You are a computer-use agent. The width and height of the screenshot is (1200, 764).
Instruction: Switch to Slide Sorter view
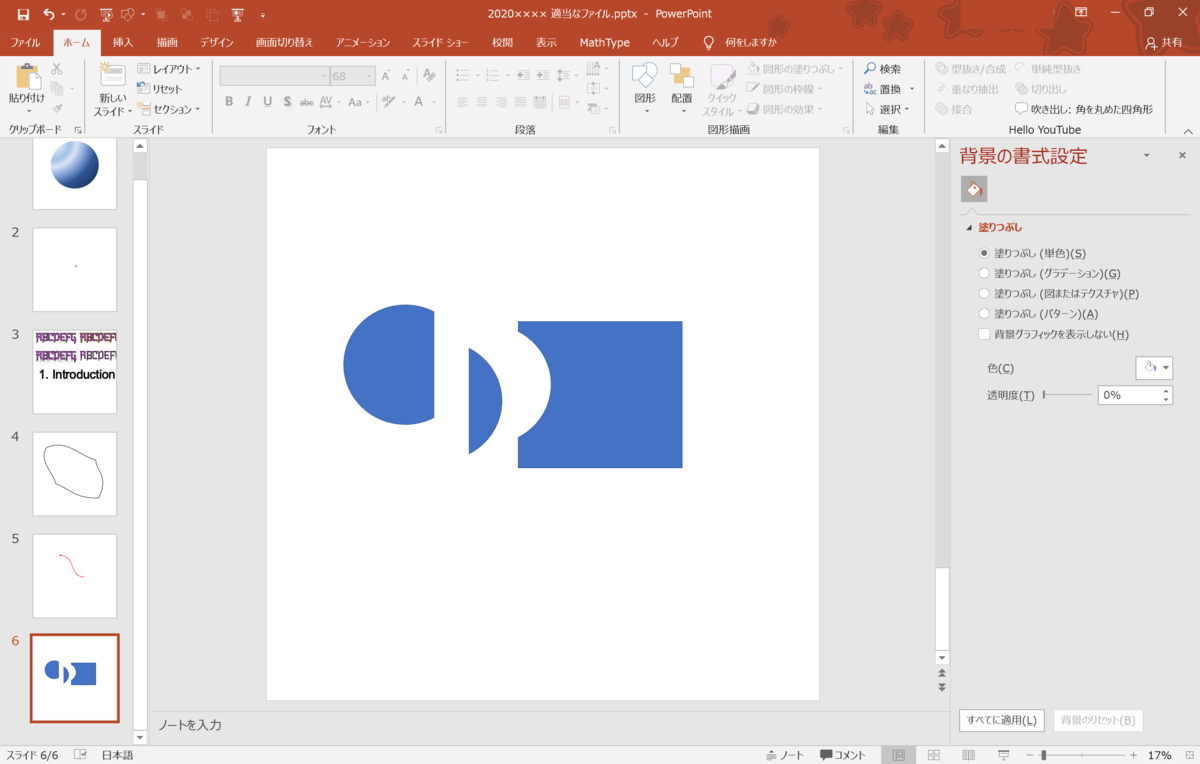(x=934, y=755)
